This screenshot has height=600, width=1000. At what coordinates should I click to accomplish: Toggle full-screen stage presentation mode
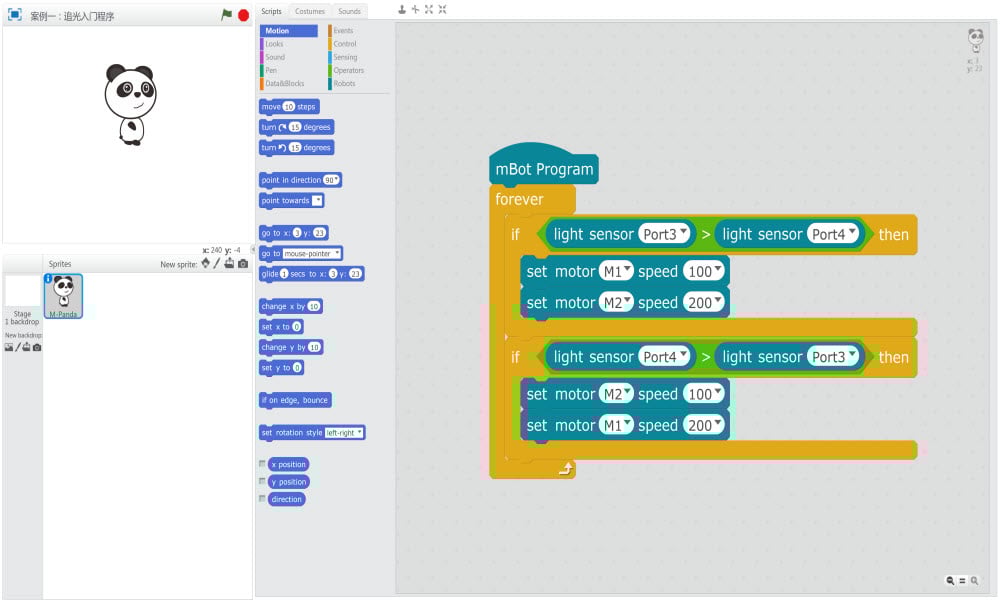(15, 15)
